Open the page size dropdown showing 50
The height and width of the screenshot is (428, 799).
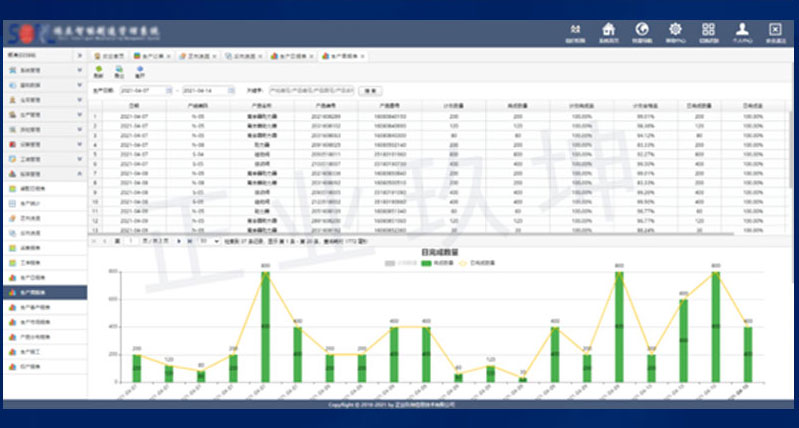coord(209,241)
